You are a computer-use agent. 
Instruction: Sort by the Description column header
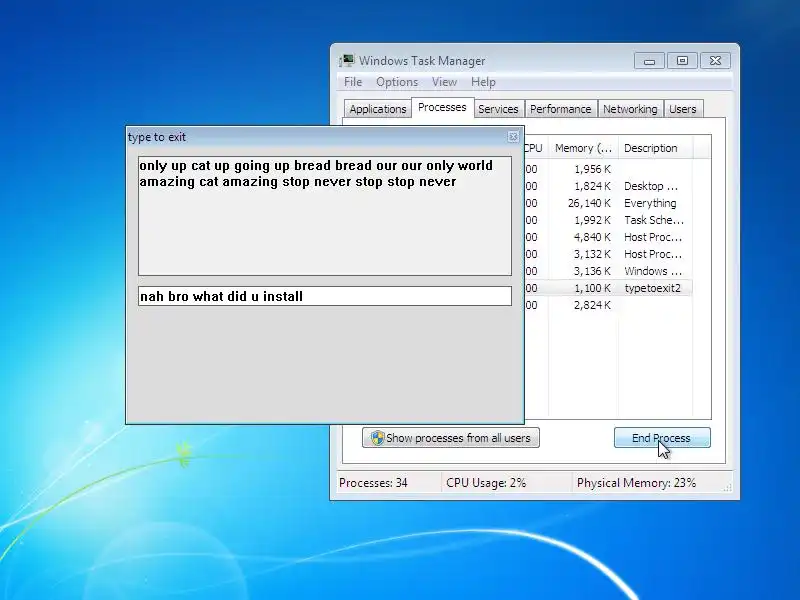[655, 148]
